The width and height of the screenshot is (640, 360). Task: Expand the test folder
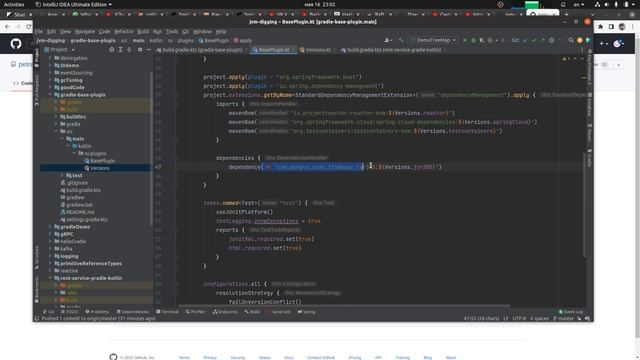pos(62,176)
